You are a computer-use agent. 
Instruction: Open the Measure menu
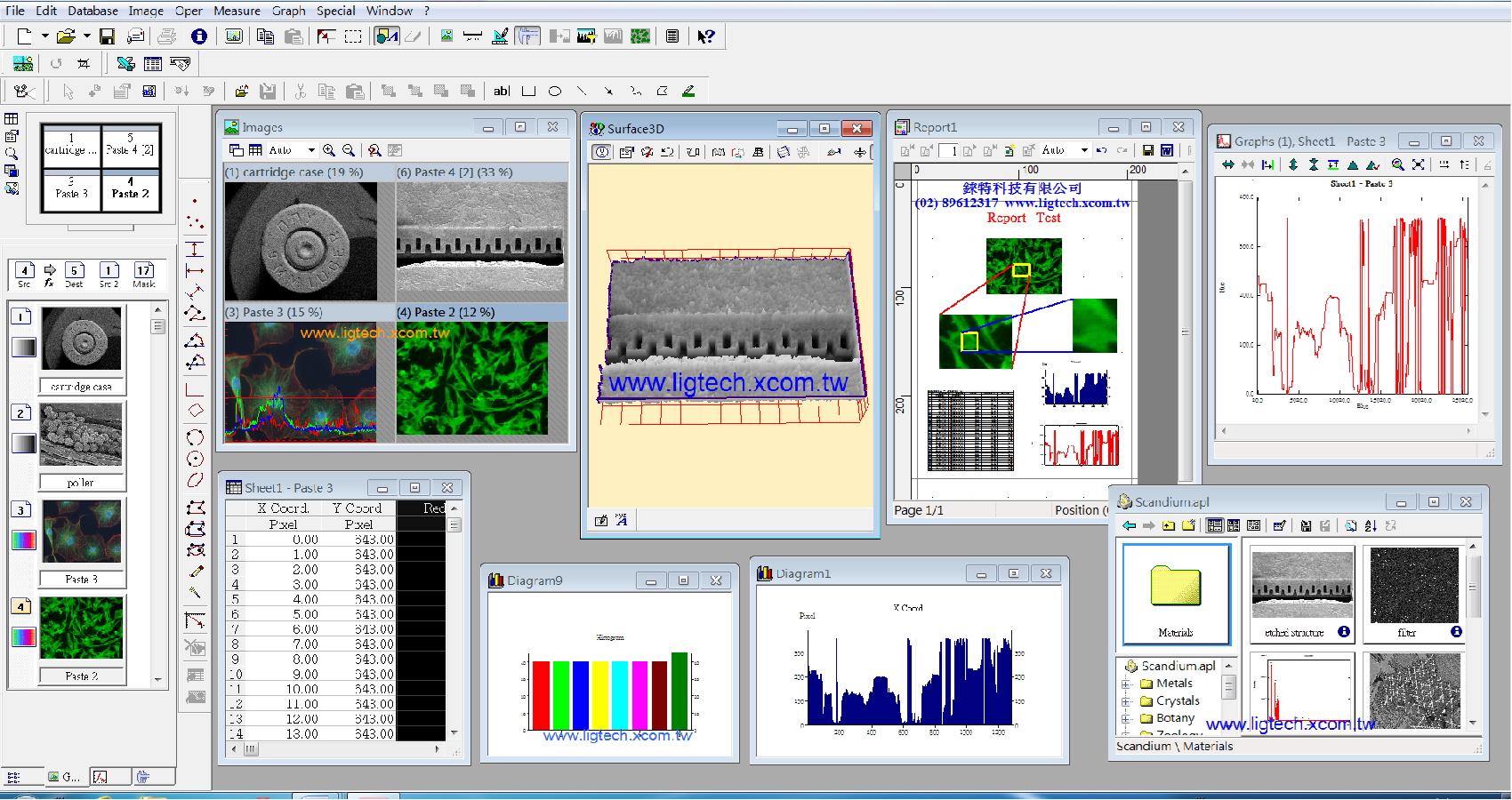pyautogui.click(x=237, y=11)
